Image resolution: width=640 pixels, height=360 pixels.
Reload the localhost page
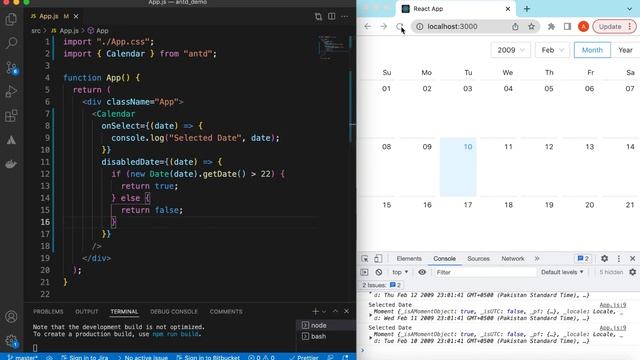point(400,27)
